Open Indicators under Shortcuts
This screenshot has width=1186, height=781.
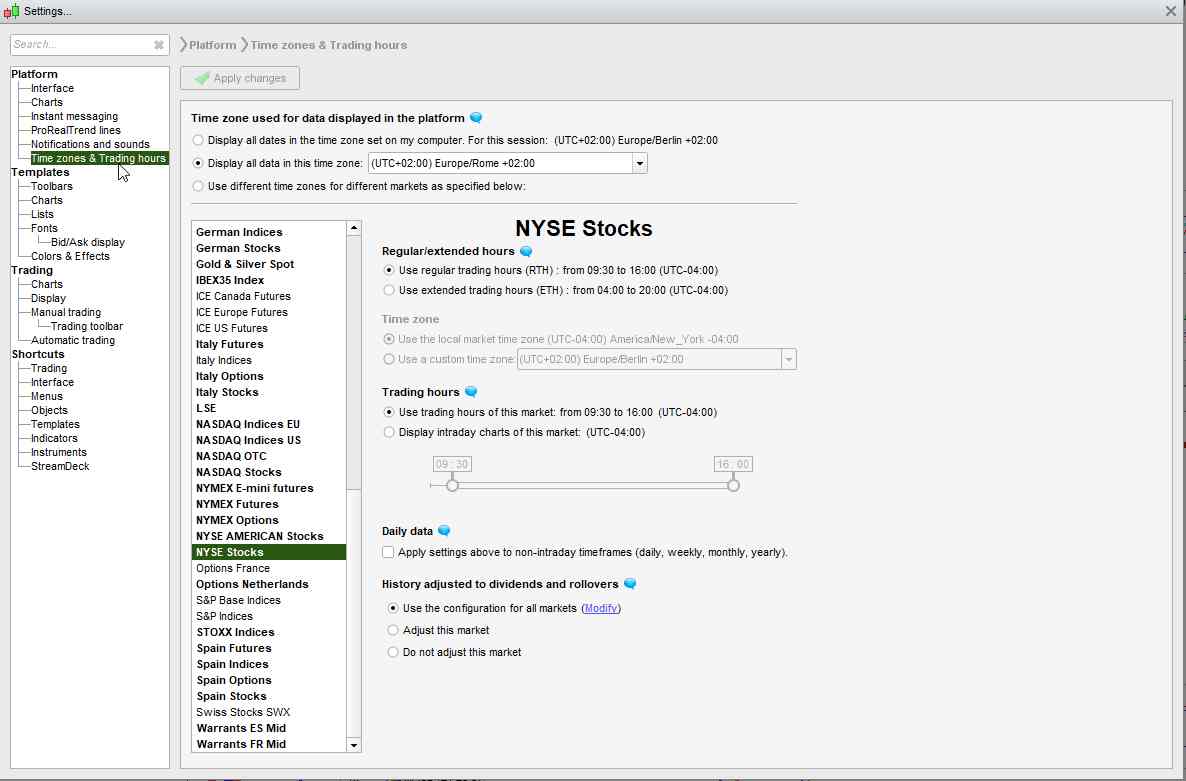pyautogui.click(x=54, y=438)
